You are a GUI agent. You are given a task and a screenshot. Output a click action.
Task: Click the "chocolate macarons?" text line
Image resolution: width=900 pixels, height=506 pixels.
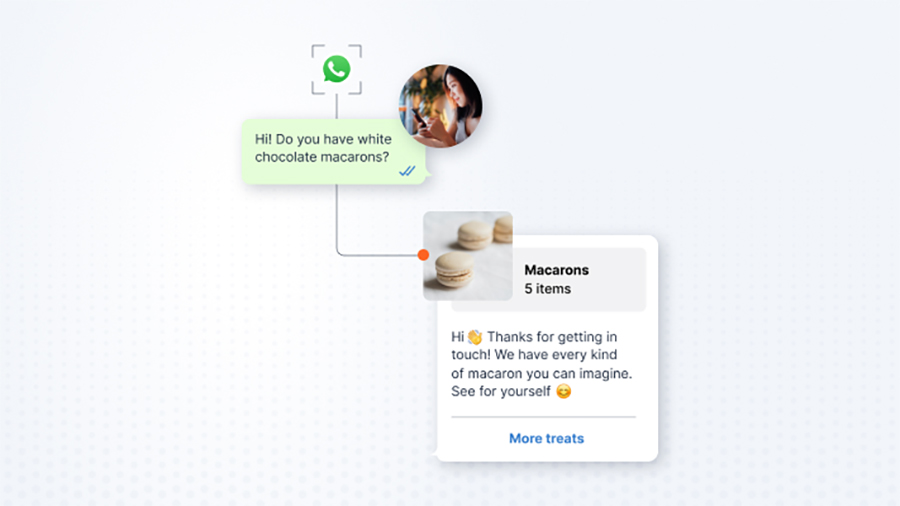point(322,157)
